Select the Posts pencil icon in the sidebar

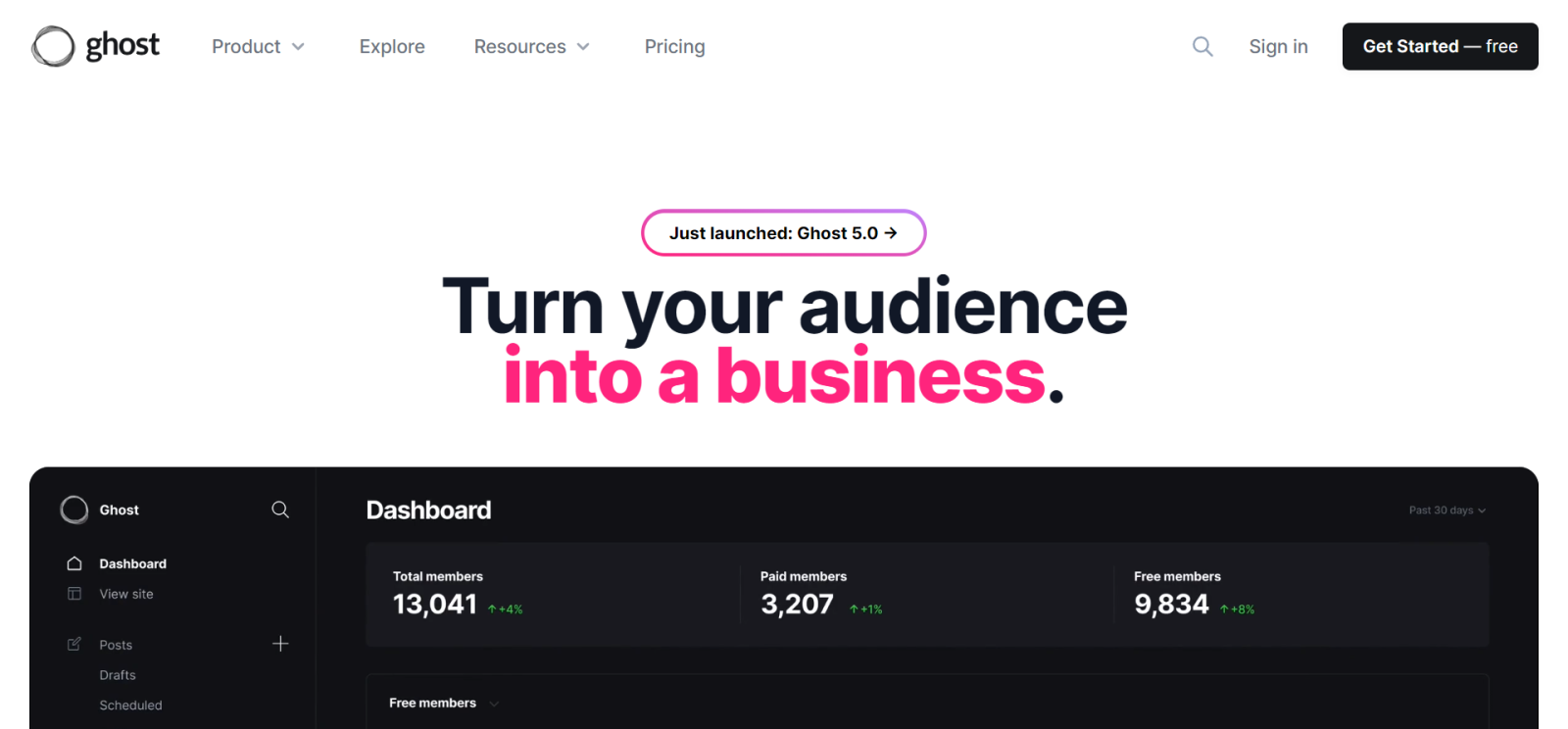click(73, 644)
